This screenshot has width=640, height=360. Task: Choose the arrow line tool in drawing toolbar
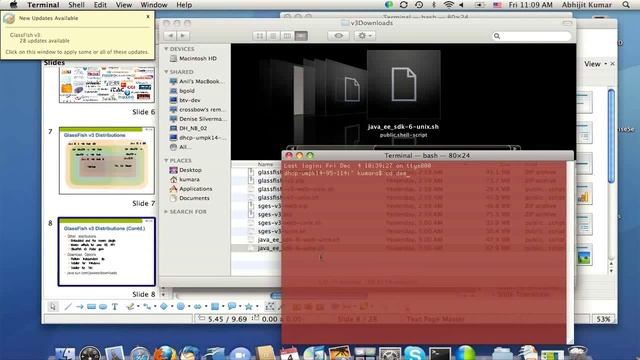pyautogui.click(x=80, y=306)
